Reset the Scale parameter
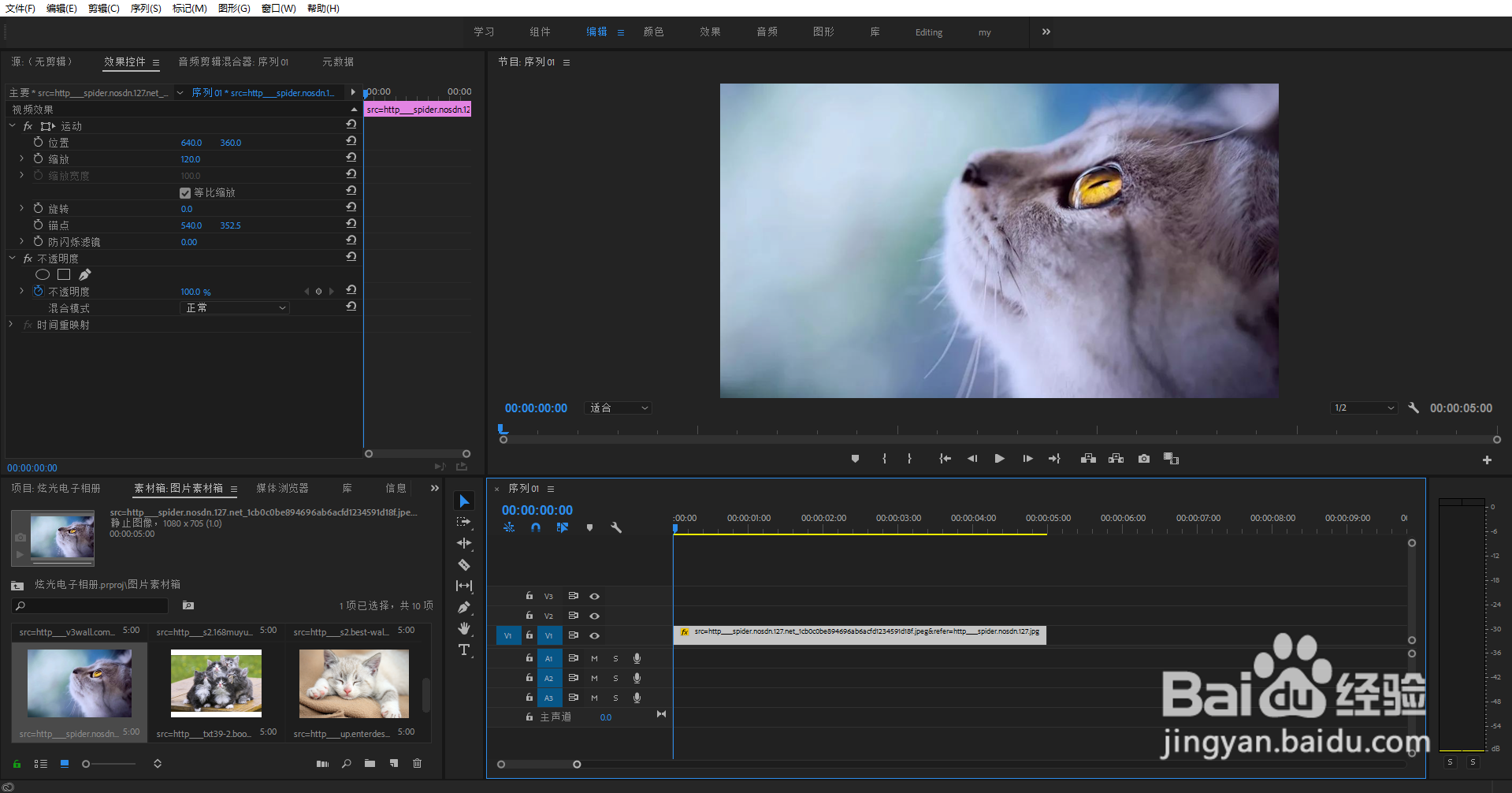The width and height of the screenshot is (1512, 793). pyautogui.click(x=351, y=158)
